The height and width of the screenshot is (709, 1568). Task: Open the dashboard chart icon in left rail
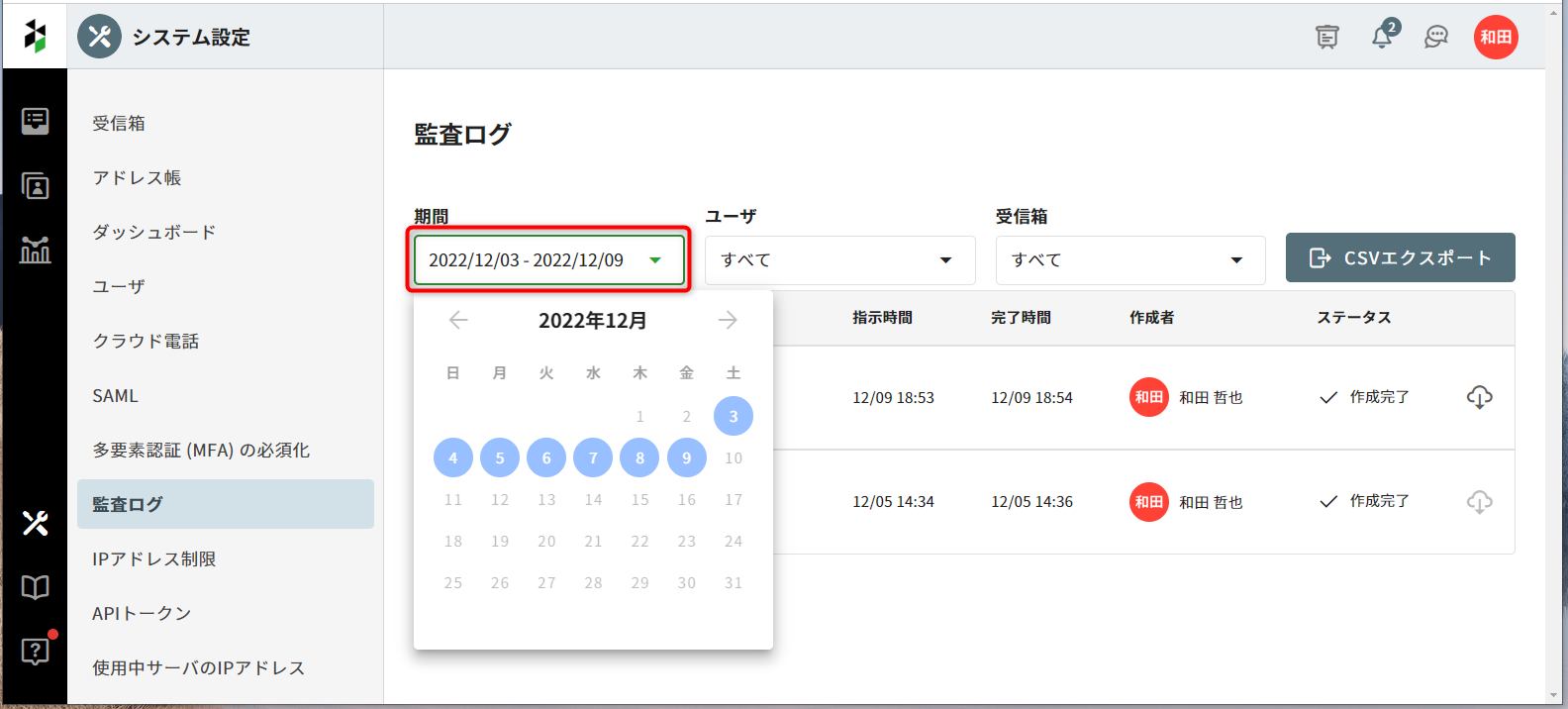(x=36, y=250)
